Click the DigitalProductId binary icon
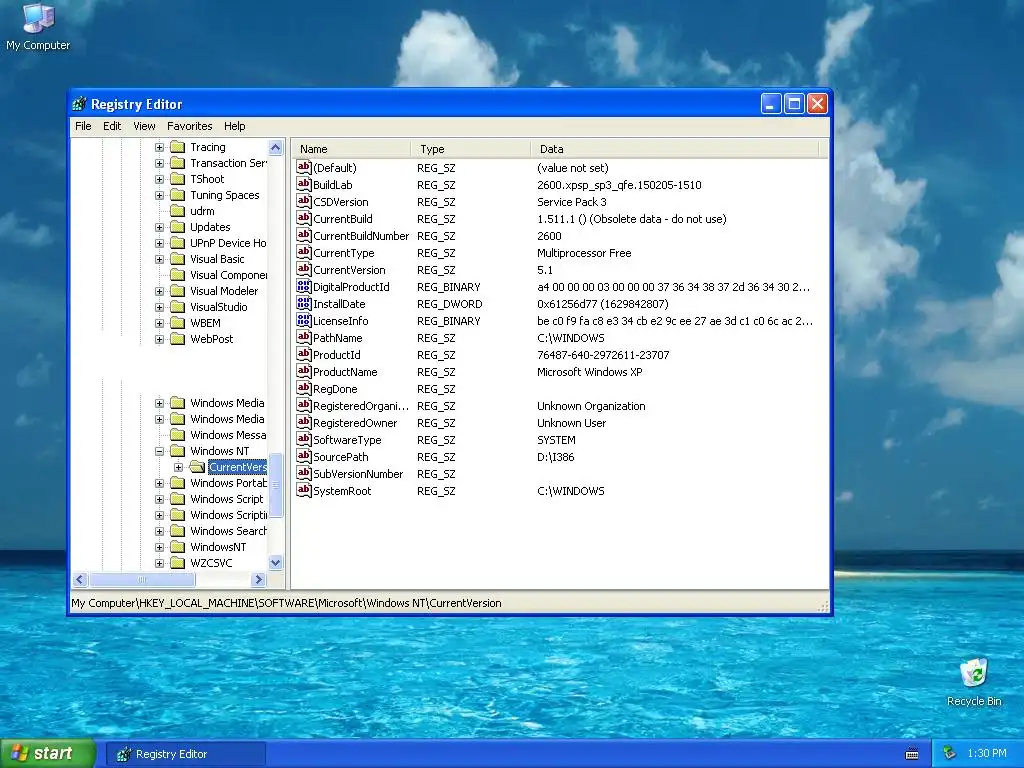Screen dimensions: 1024x768 point(304,286)
